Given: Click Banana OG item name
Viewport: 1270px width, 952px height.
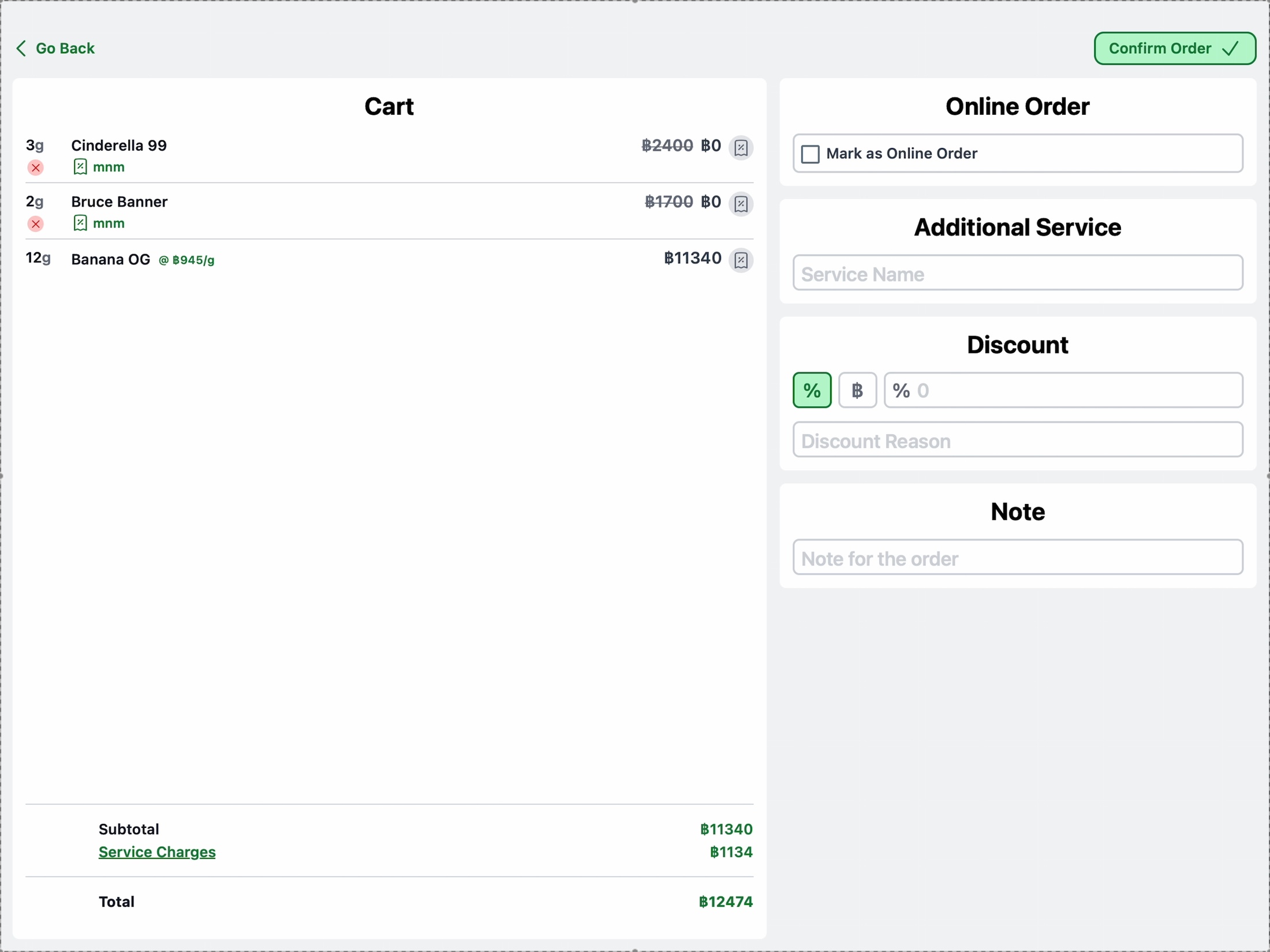Looking at the screenshot, I should click(x=110, y=259).
